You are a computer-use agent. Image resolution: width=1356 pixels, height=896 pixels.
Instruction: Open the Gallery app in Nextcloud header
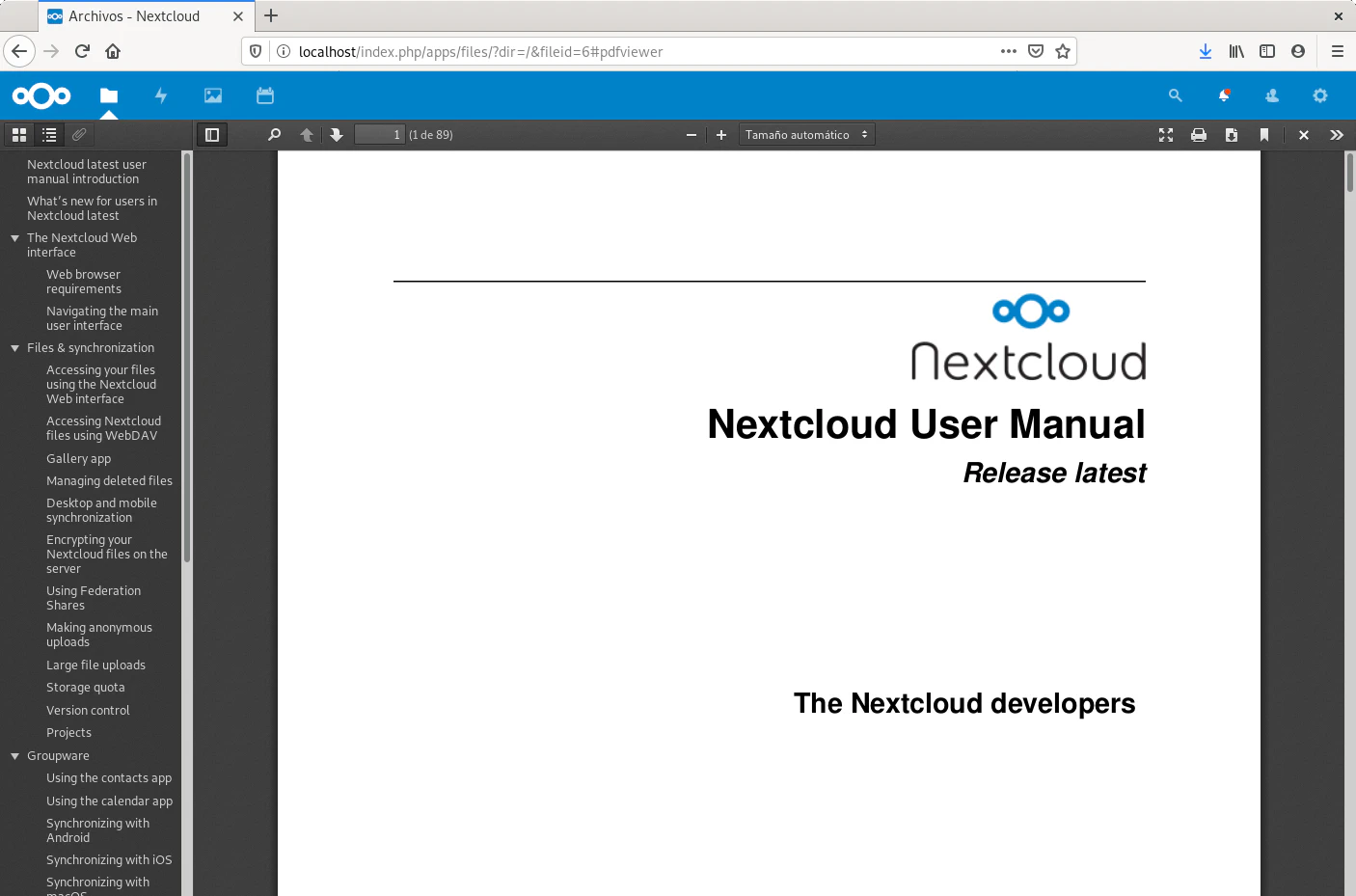click(213, 95)
